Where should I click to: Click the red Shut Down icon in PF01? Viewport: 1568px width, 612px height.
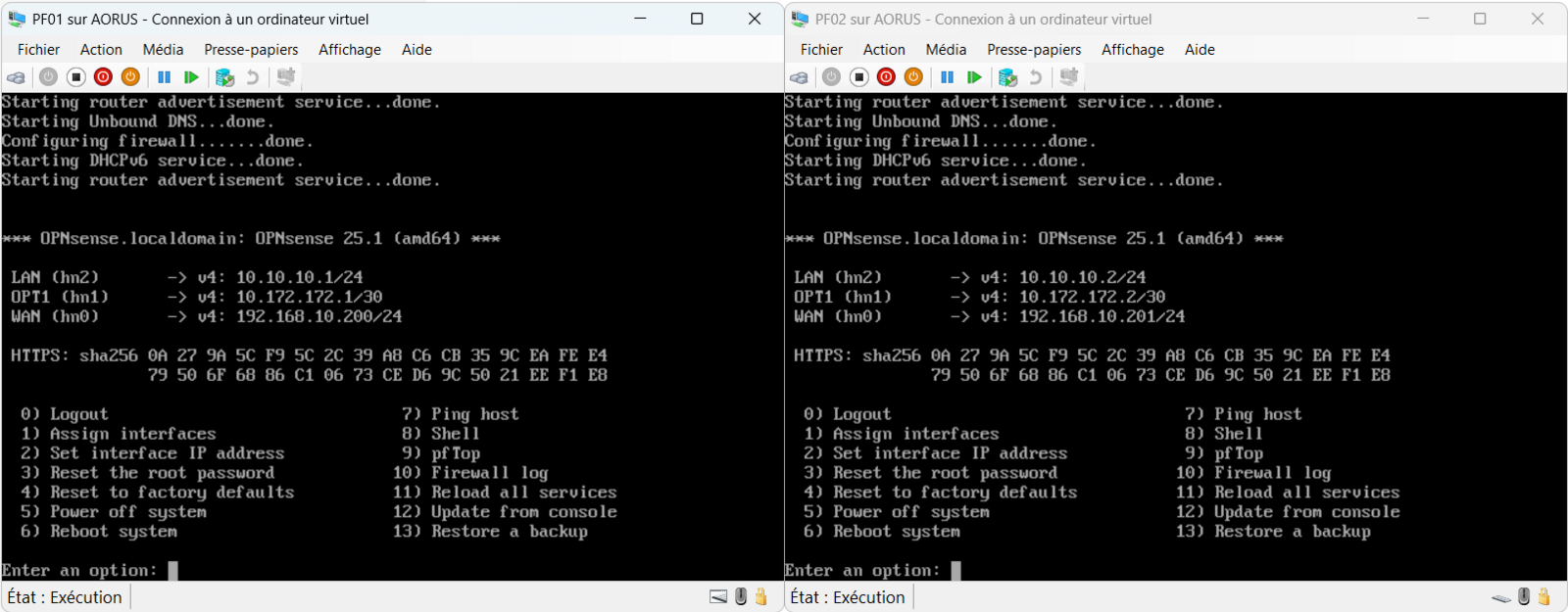tap(103, 77)
